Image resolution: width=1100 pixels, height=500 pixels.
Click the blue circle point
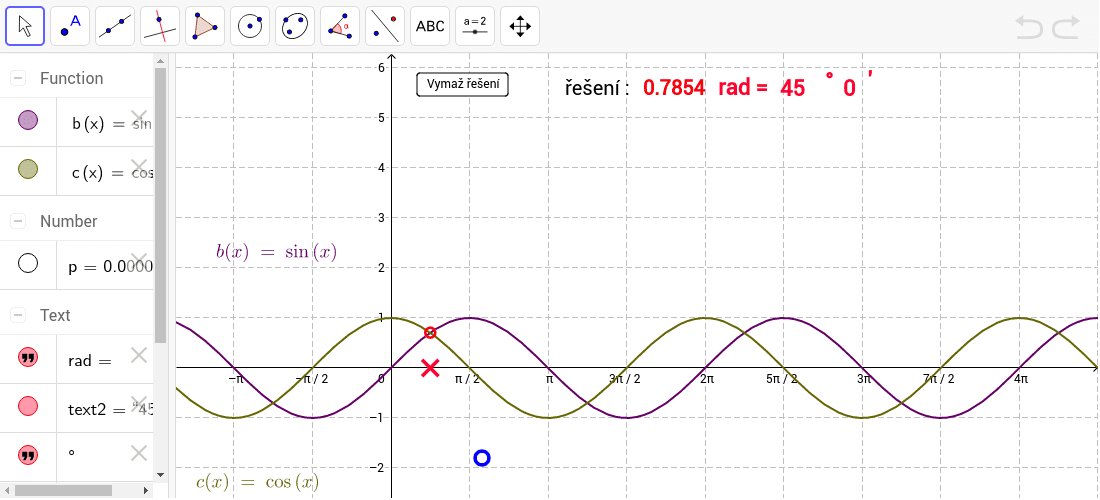point(481,458)
